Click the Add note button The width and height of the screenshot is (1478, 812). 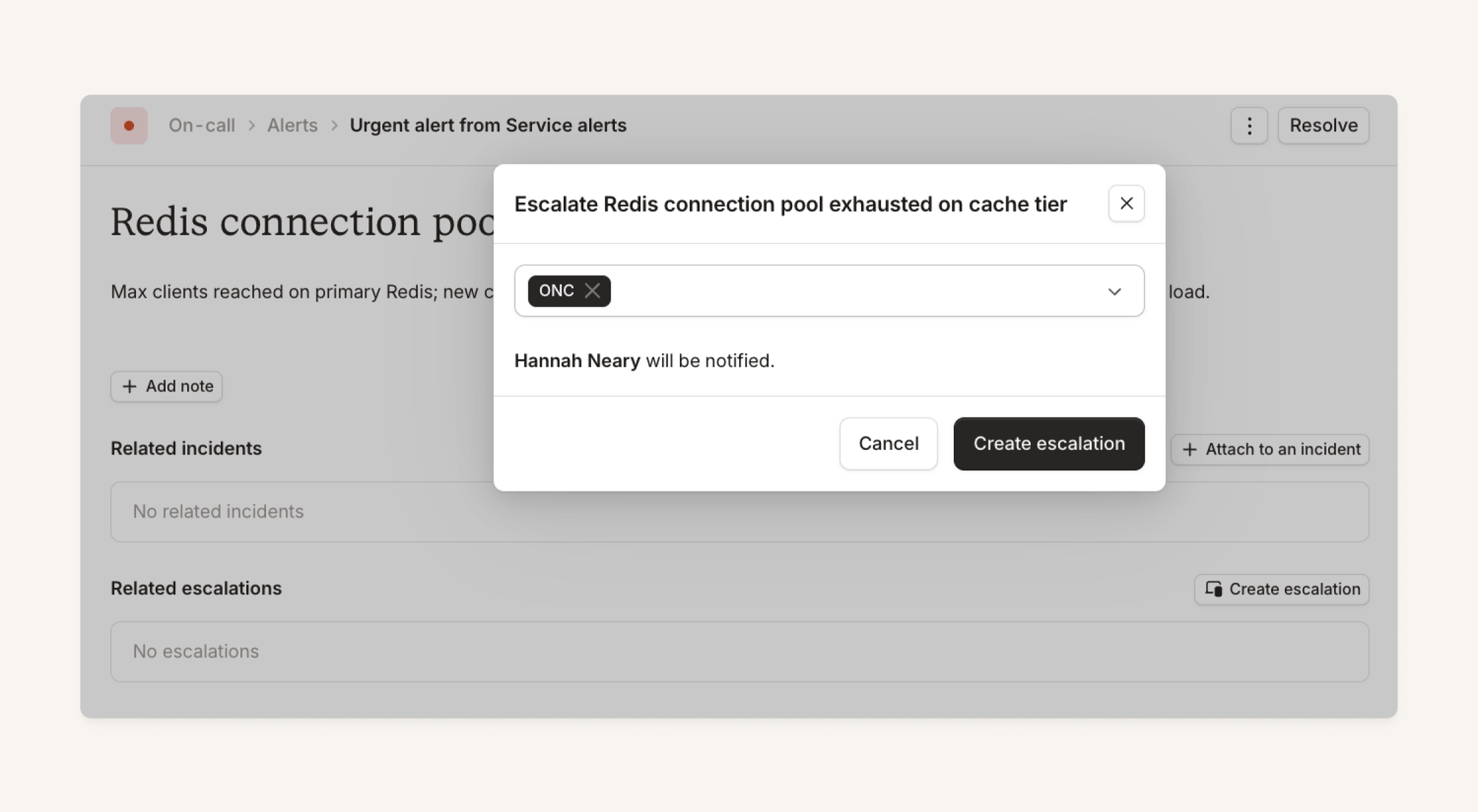pyautogui.click(x=166, y=386)
